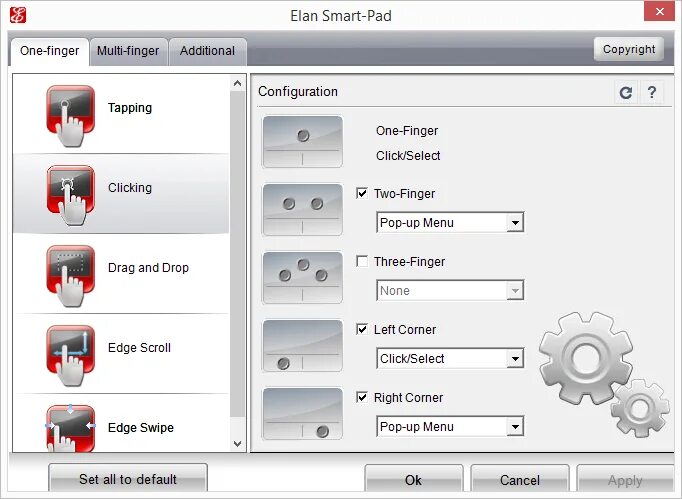Click the Copyright button
Image resolution: width=682 pixels, height=499 pixels.
[x=629, y=49]
